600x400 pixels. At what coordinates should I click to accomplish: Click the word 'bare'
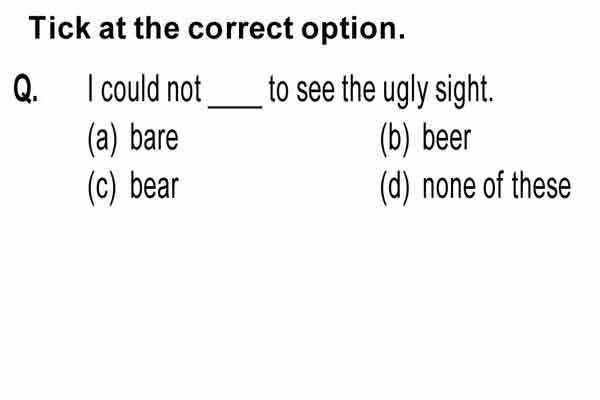[154, 137]
